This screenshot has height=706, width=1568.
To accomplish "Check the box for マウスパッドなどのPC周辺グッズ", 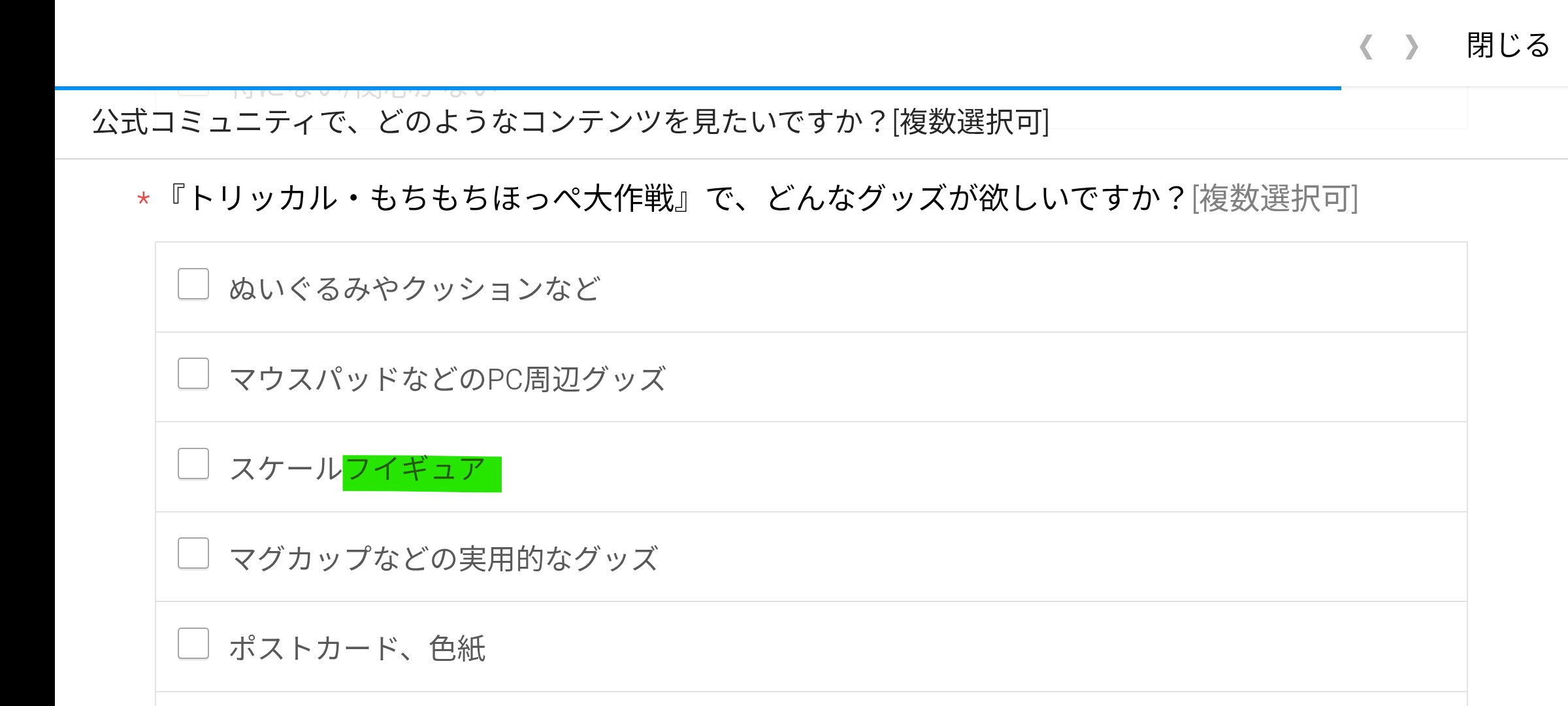I will click(193, 374).
